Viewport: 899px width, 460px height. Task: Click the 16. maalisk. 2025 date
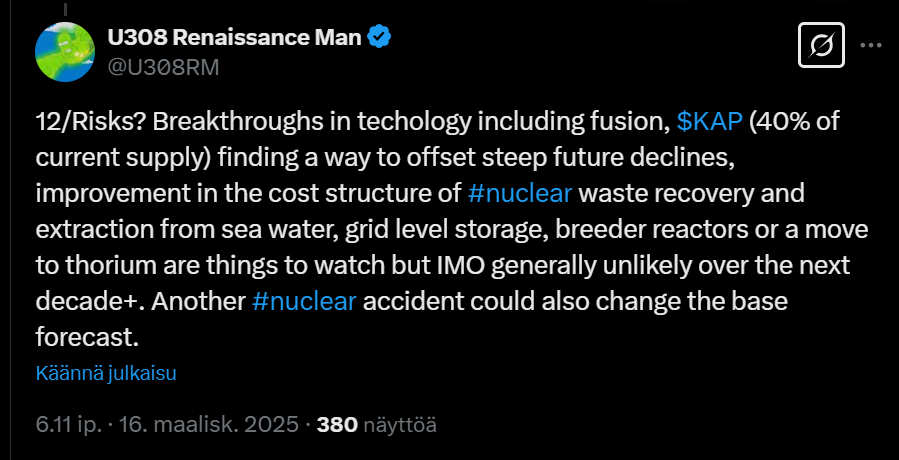(209, 425)
